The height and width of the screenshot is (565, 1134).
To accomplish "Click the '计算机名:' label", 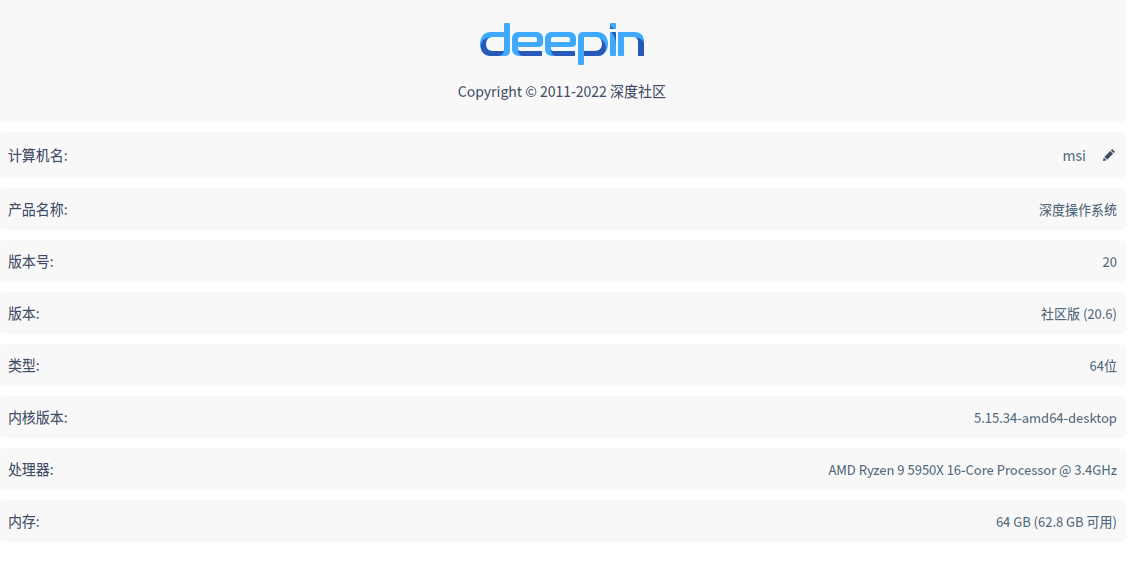I will click(x=38, y=156).
